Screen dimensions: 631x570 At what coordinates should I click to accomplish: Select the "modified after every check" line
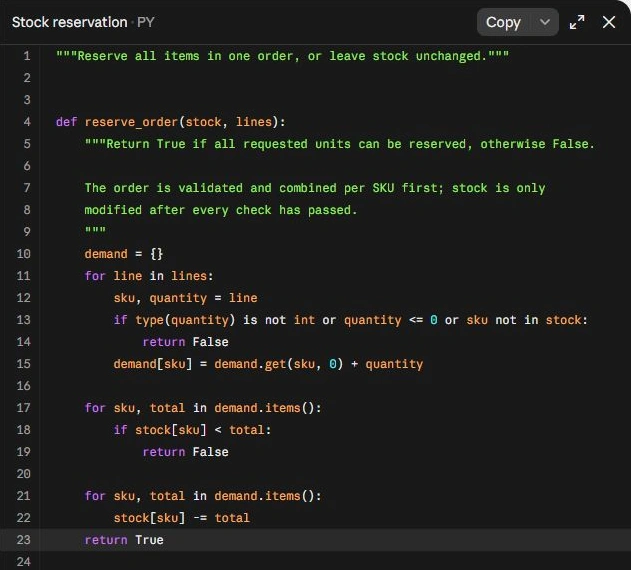point(221,210)
